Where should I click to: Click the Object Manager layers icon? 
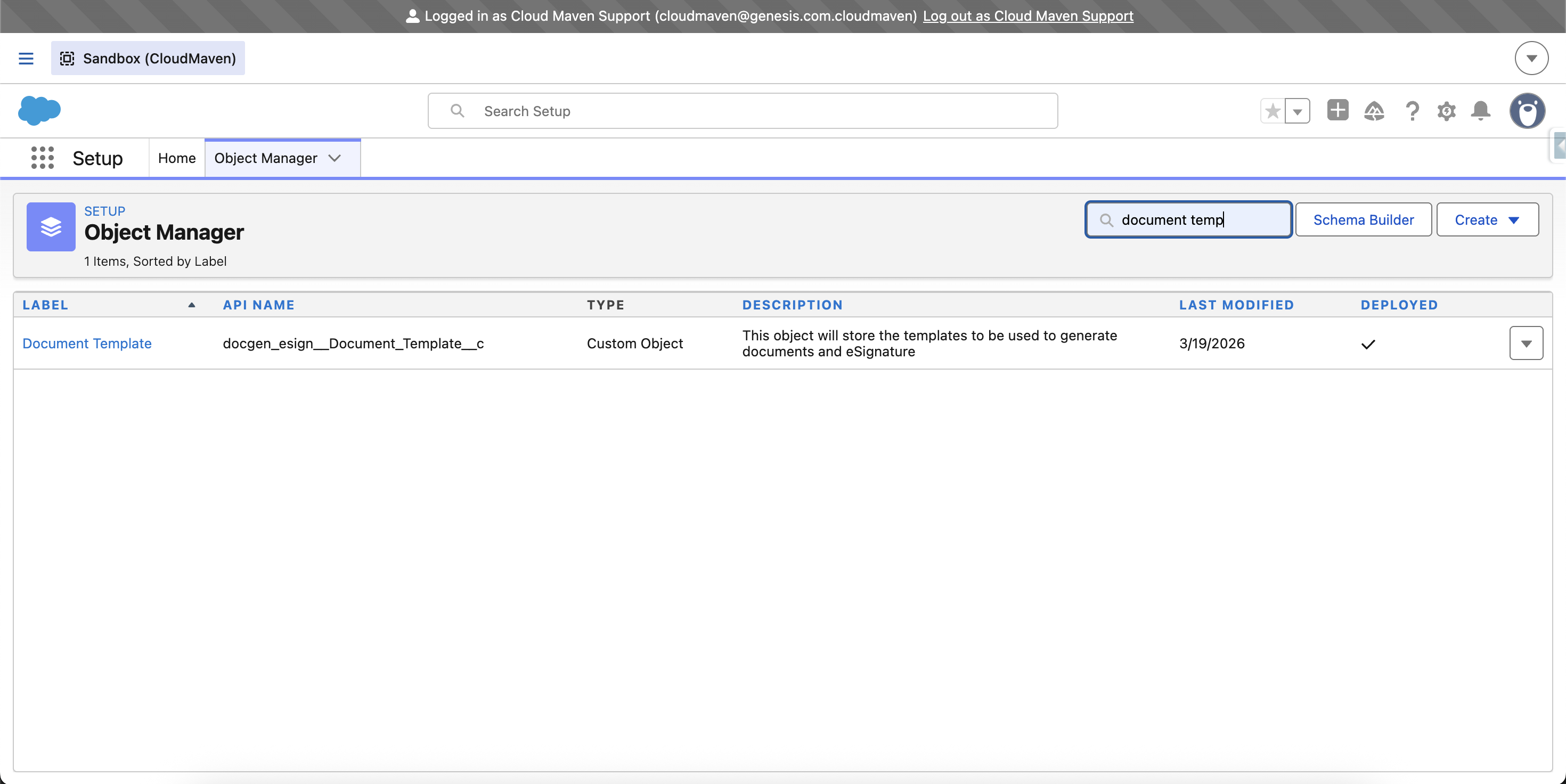point(51,227)
